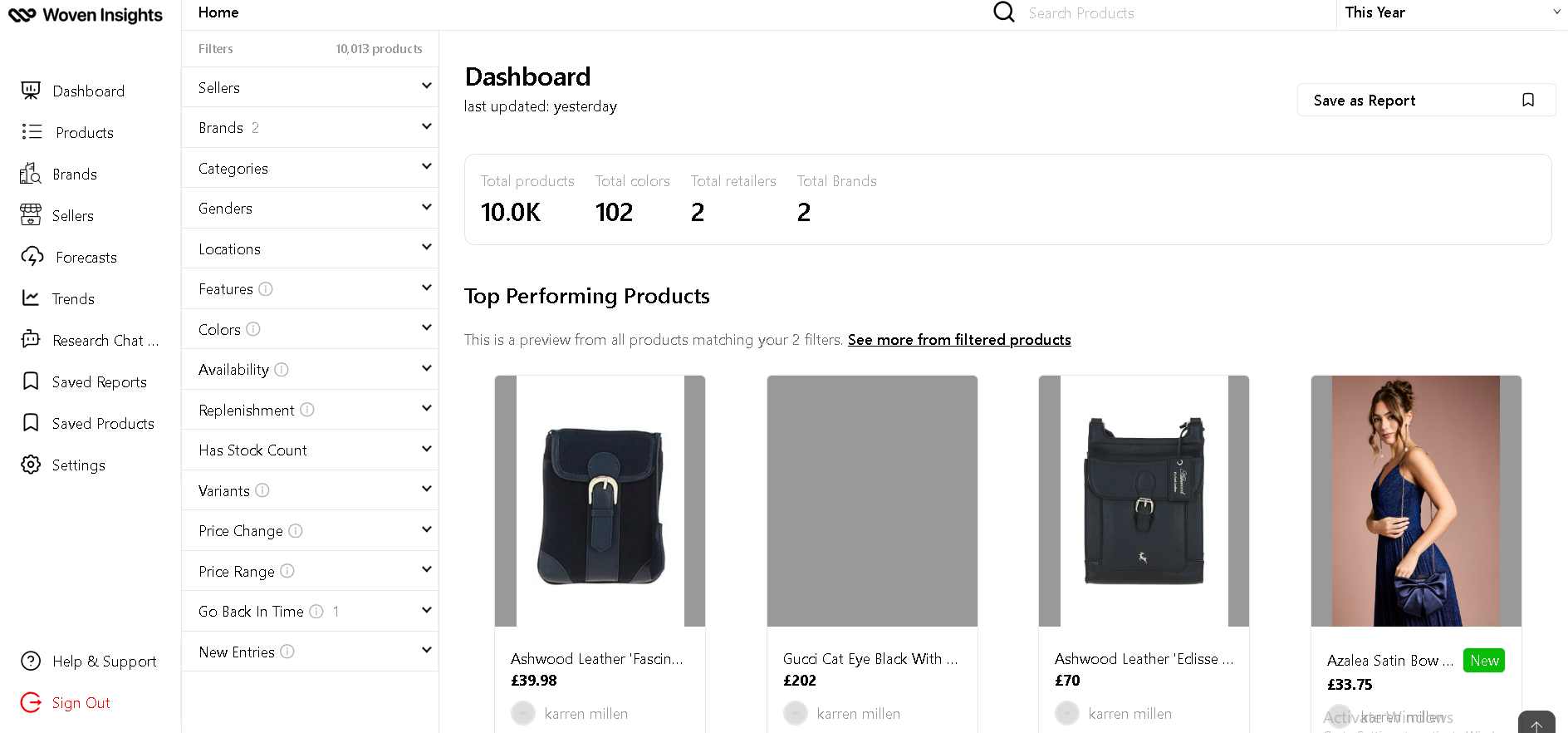The width and height of the screenshot is (1568, 733).
Task: Click the Sign Out icon
Action: tap(31, 702)
